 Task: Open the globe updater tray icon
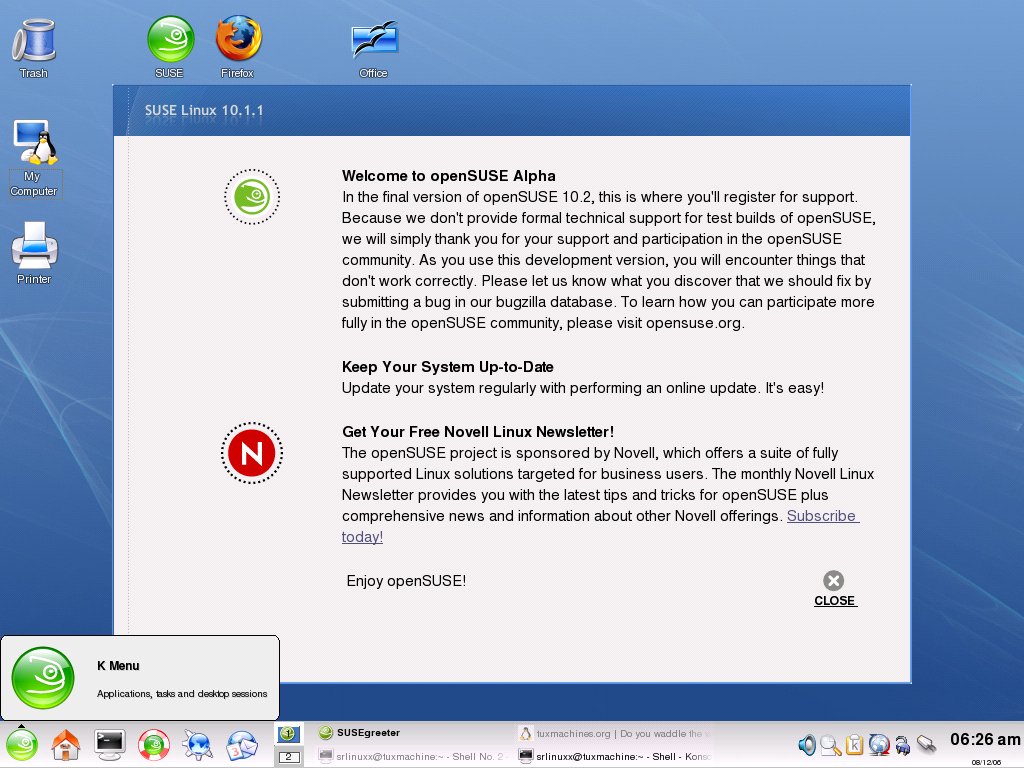[x=879, y=744]
